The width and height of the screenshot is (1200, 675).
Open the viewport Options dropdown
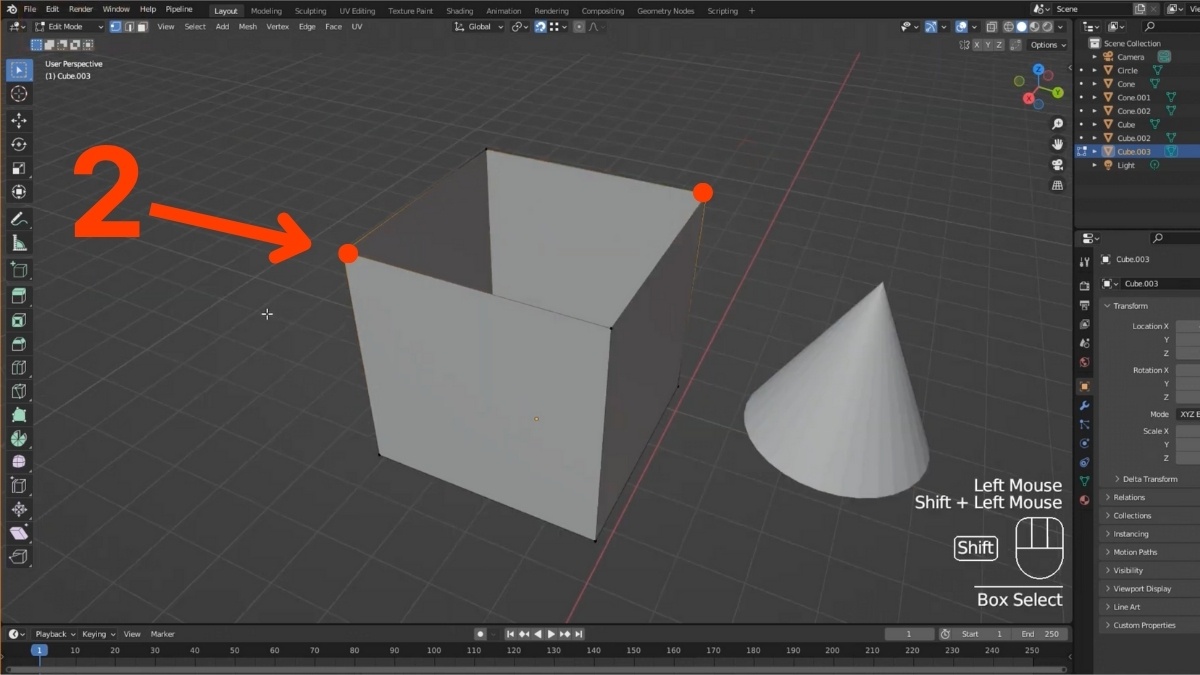coord(1048,45)
